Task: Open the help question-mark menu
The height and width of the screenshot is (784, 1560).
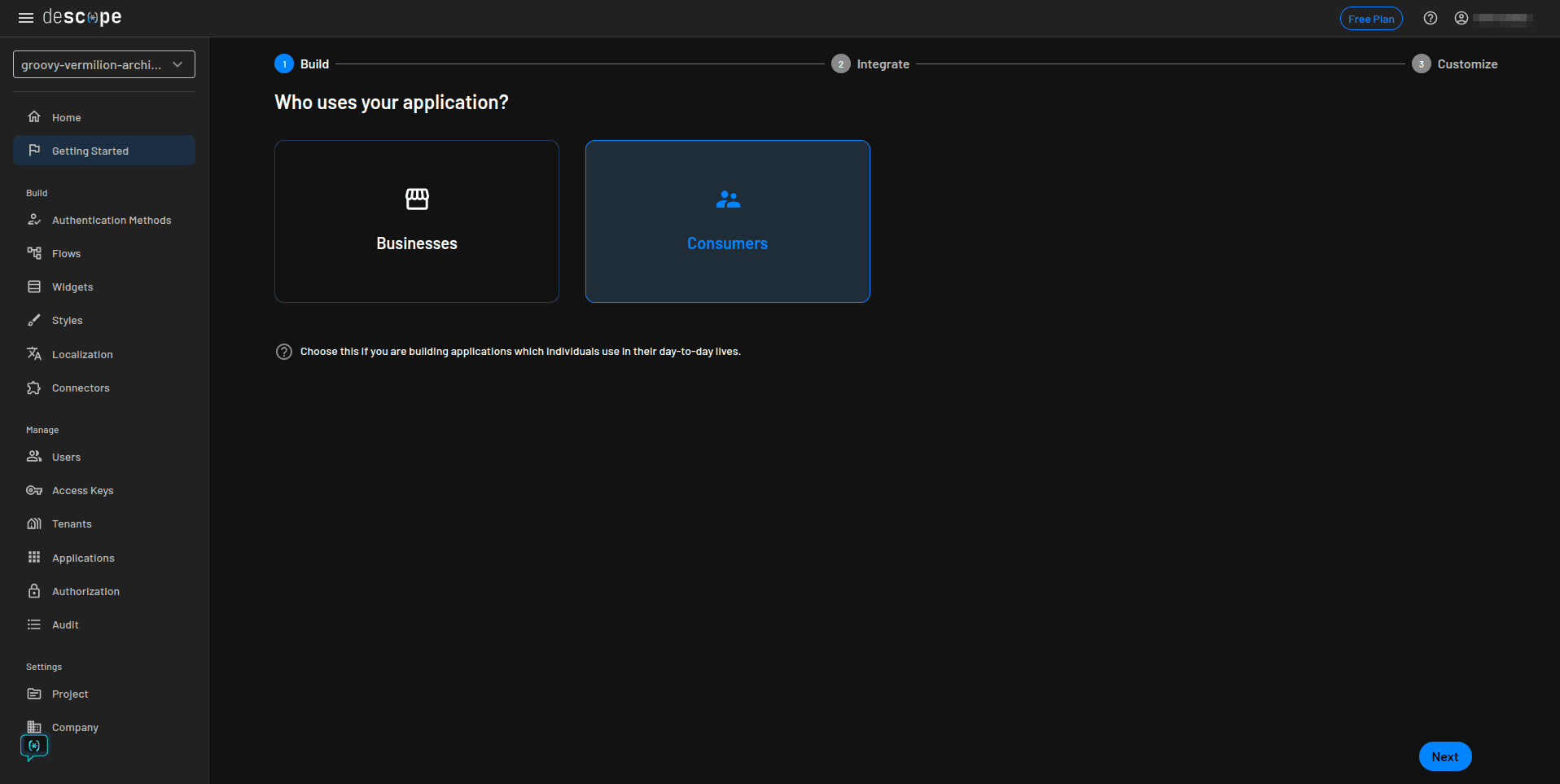Action: pos(1431,17)
